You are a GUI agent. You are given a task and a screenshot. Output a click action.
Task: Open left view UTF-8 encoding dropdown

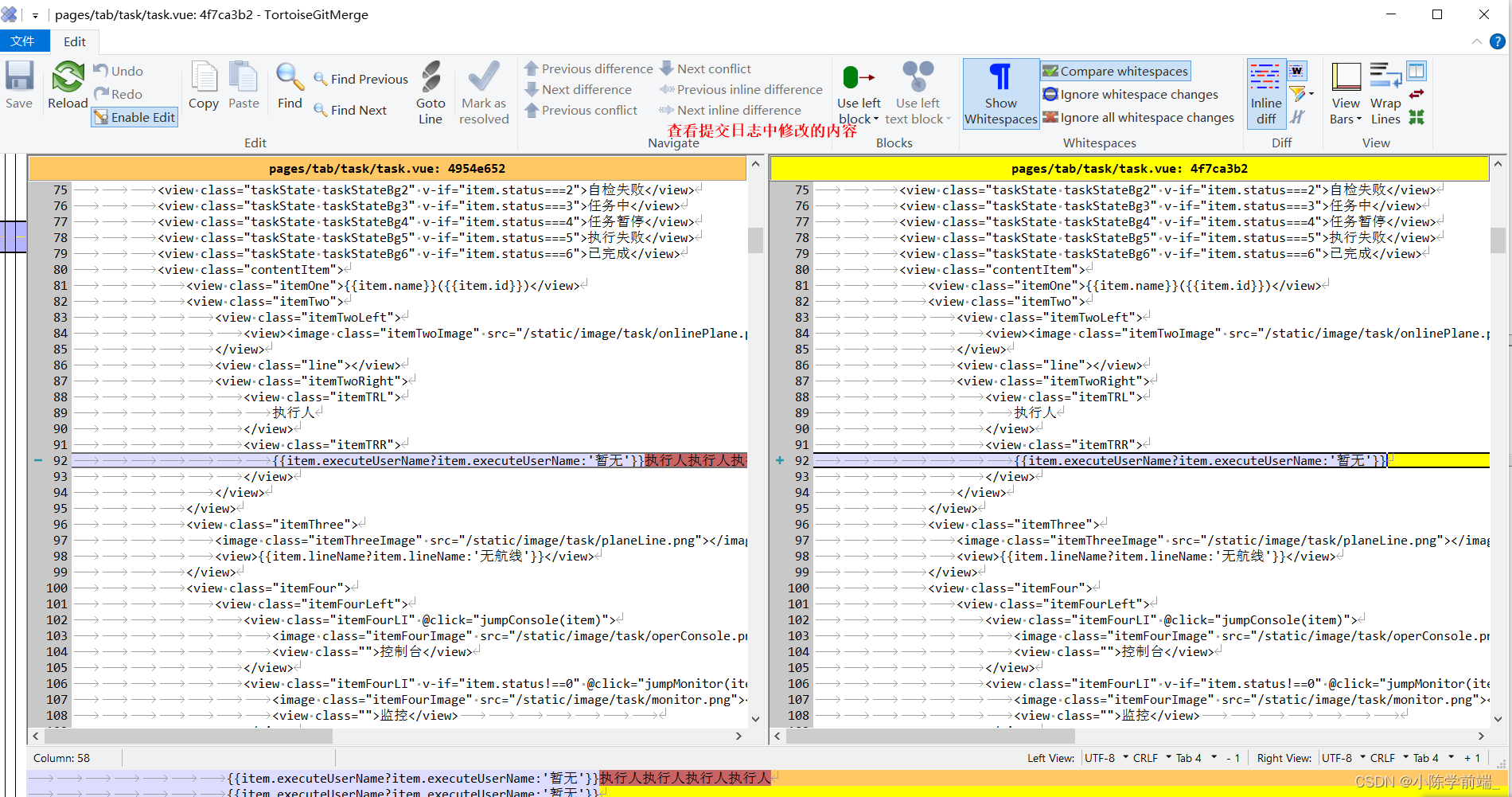[1105, 758]
